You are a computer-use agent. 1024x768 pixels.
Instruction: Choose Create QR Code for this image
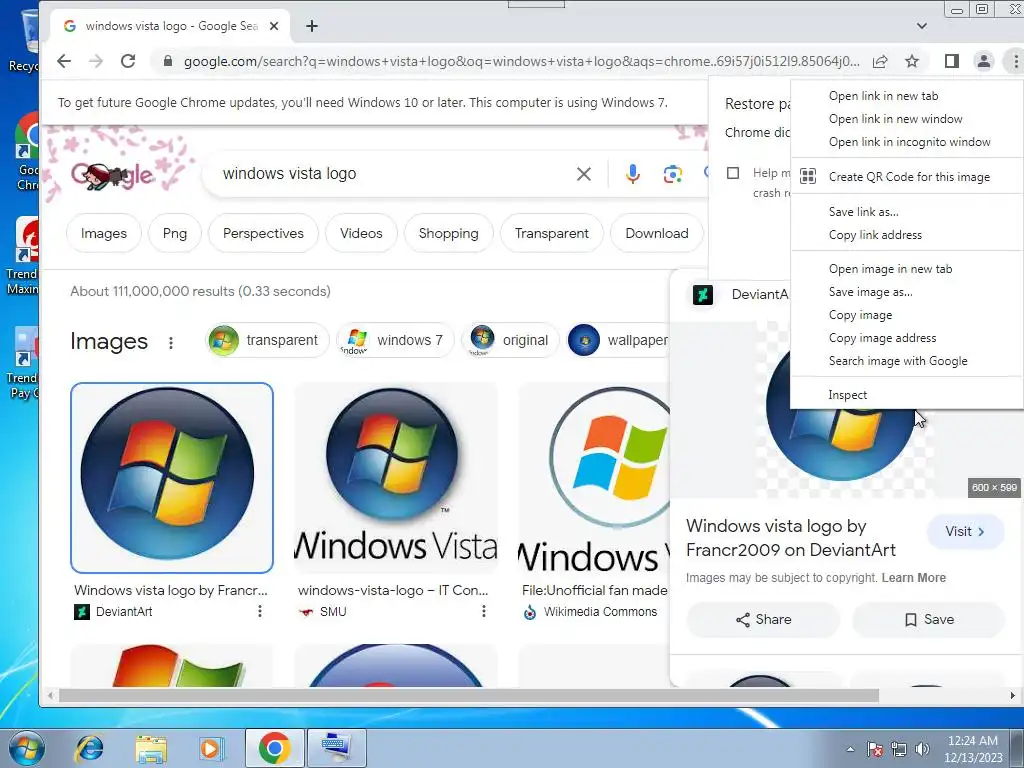[906, 177]
